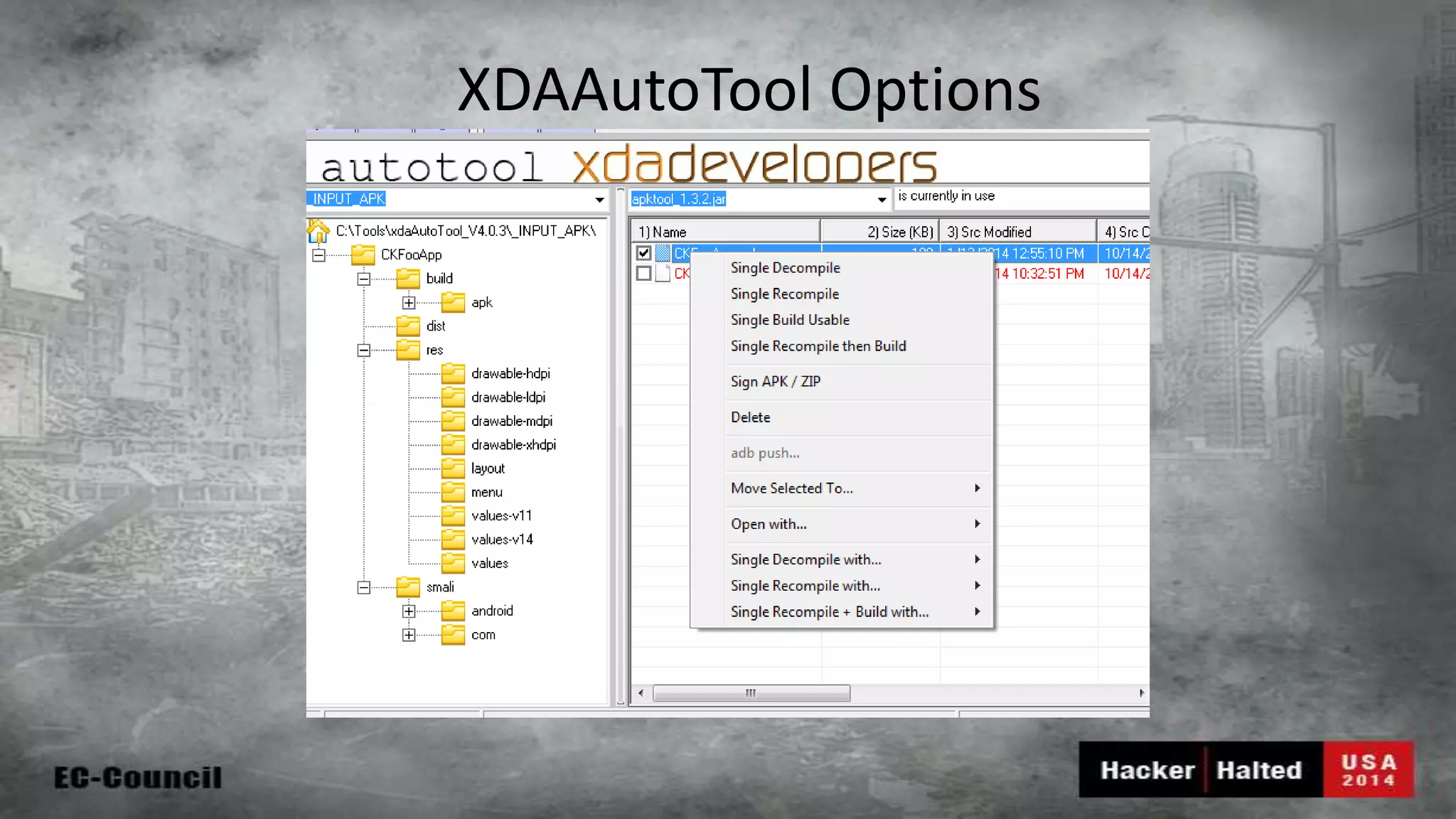Uncheck the checkbox of the highlighted first file row
Viewport: 1456px width, 819px height.
pos(643,253)
